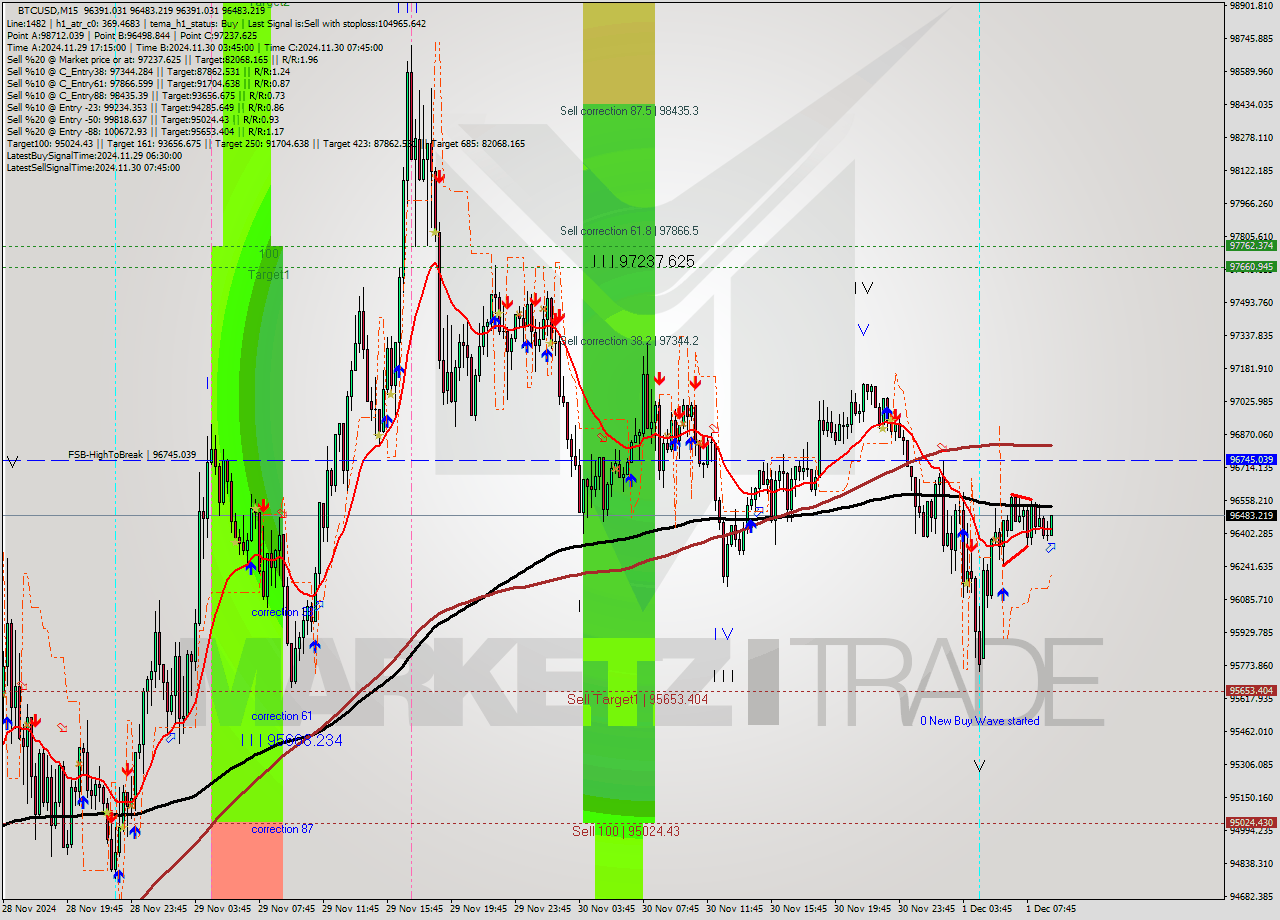Select 'Sell correction 87.5 | 98435.3' label
Screen dimensions: 1280x920
pyautogui.click(x=629, y=111)
